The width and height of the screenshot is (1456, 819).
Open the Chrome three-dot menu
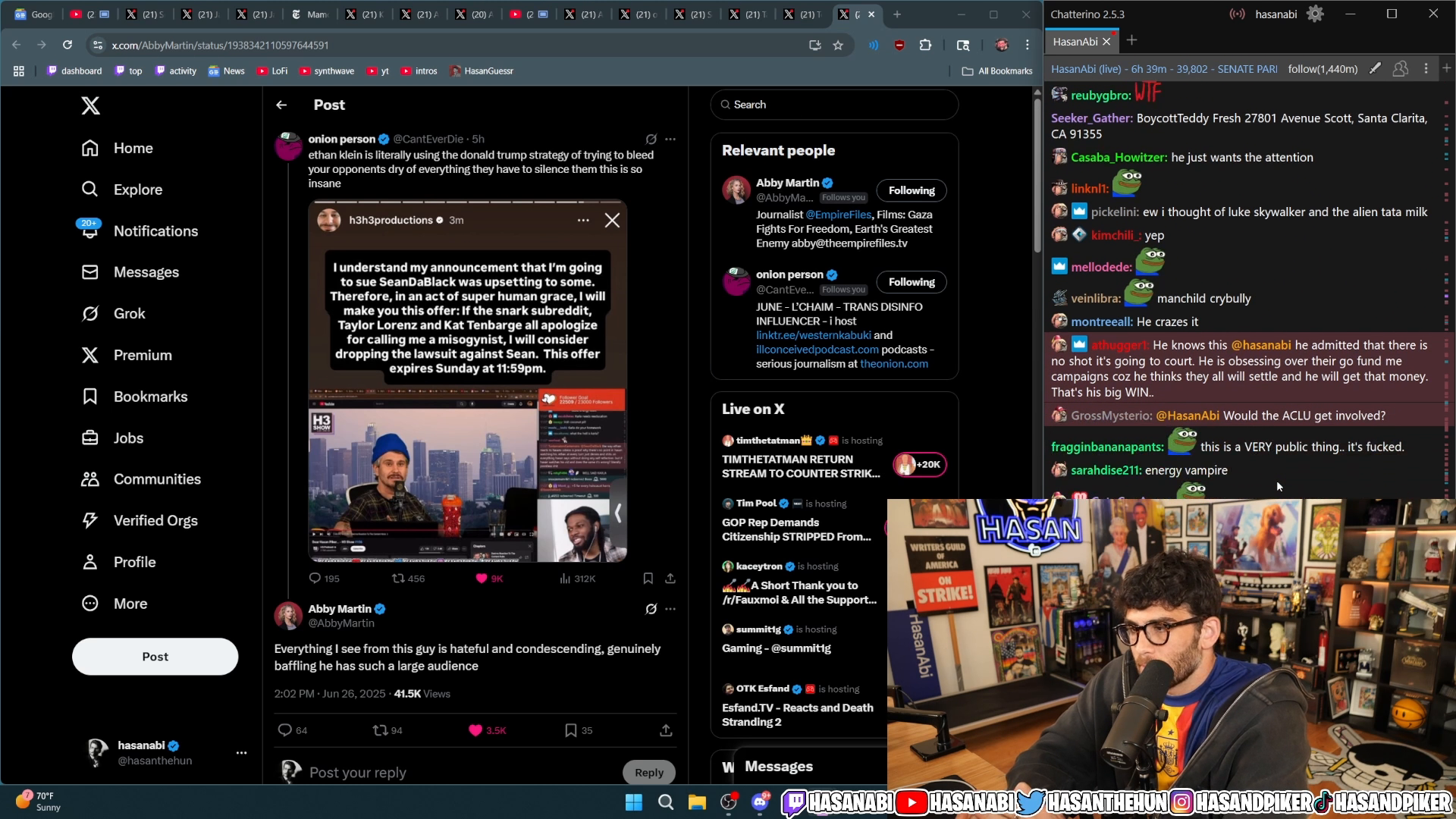pyautogui.click(x=1028, y=45)
